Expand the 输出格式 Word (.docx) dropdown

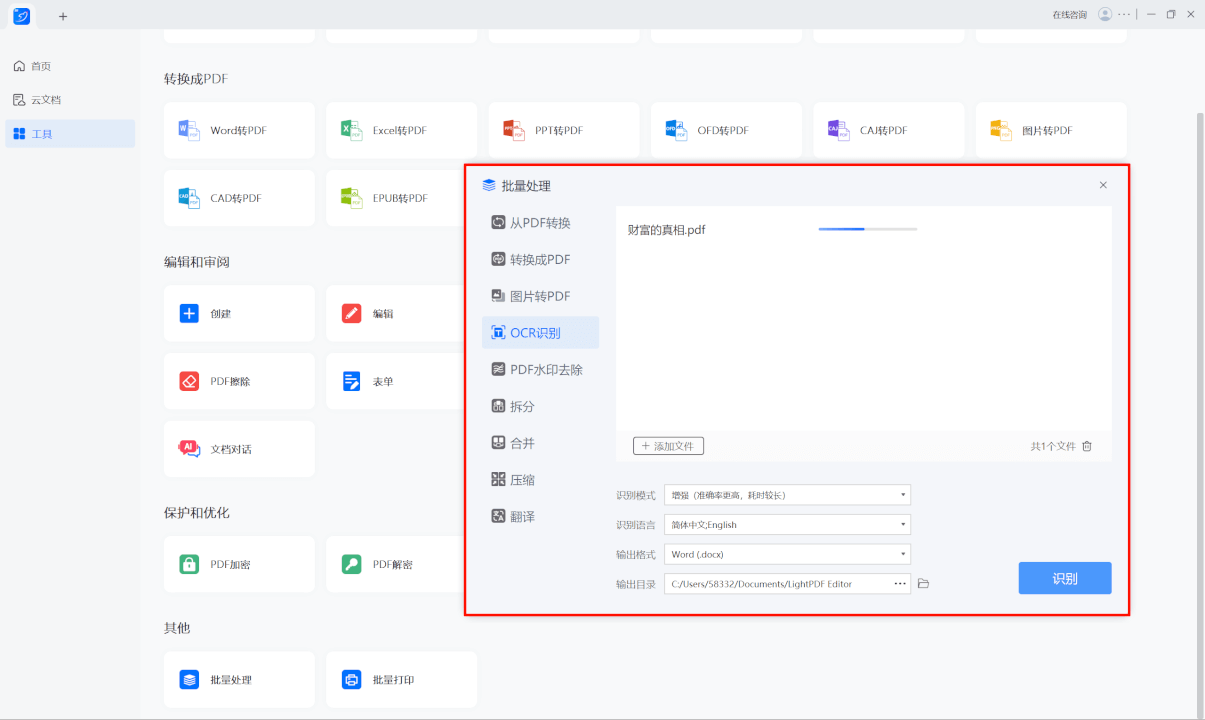[787, 554]
